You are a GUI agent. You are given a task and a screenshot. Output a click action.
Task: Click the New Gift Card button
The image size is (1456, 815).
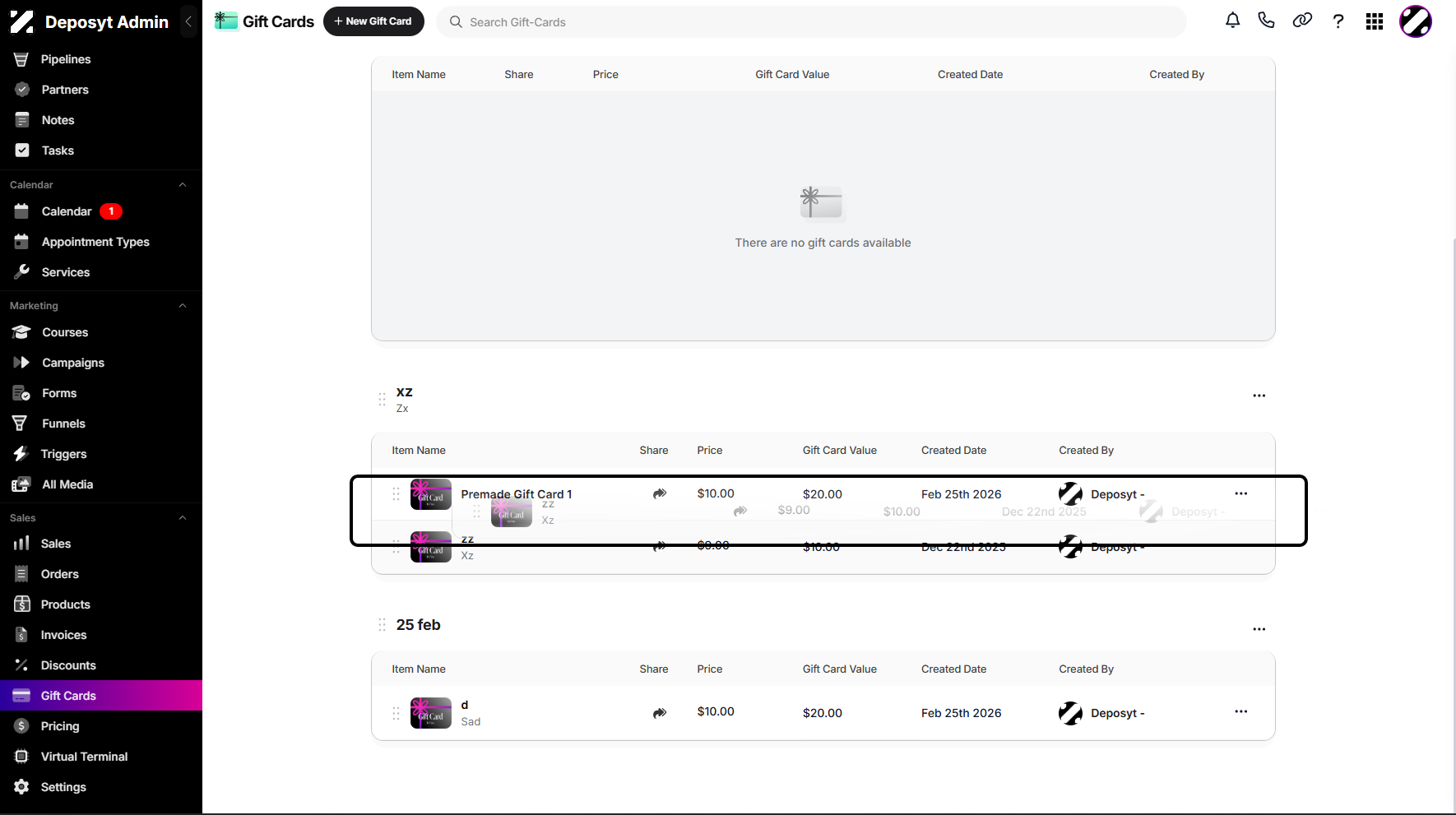373,21
